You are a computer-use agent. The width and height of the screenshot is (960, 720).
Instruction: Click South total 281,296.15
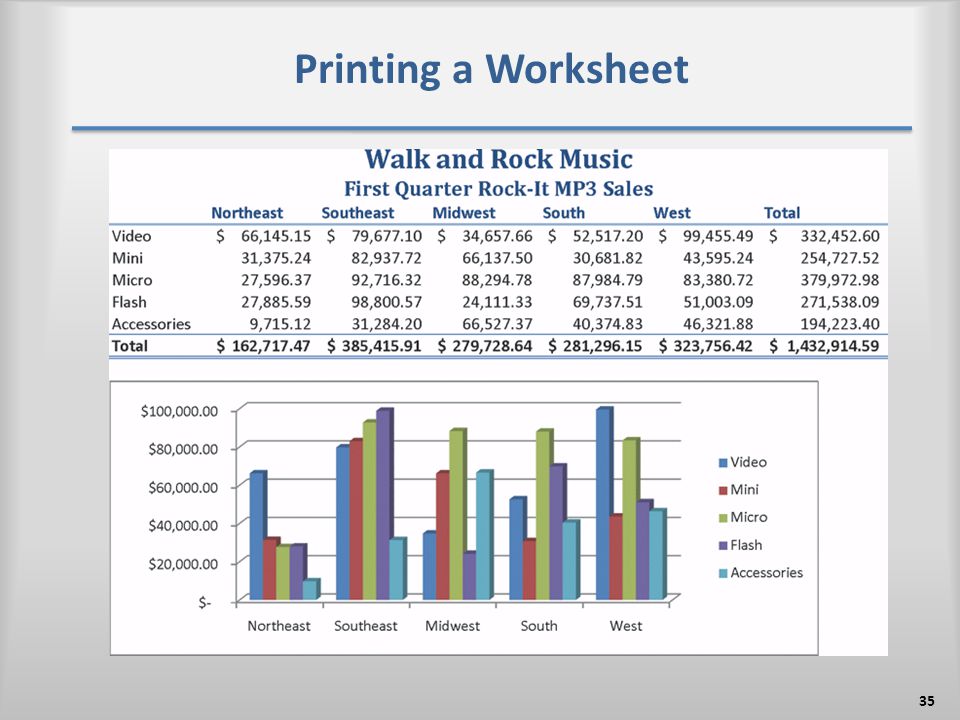(603, 347)
